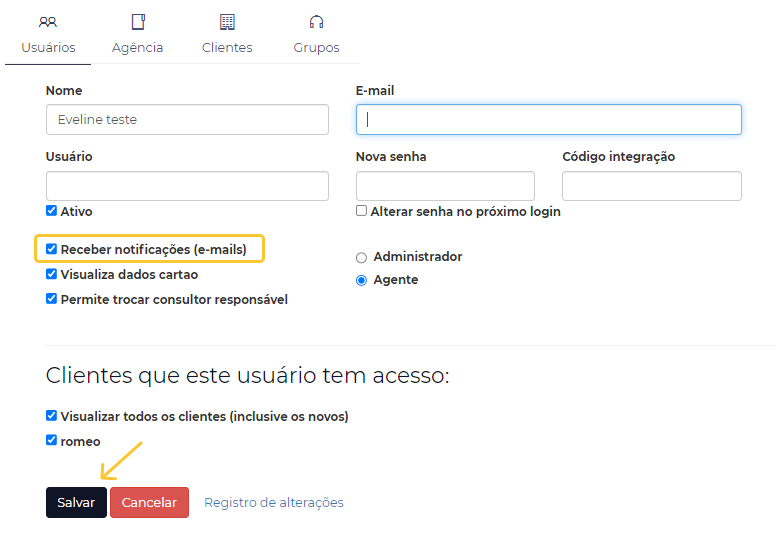Click the red Cancelar button
Screen dimensions: 776x536
(149, 502)
